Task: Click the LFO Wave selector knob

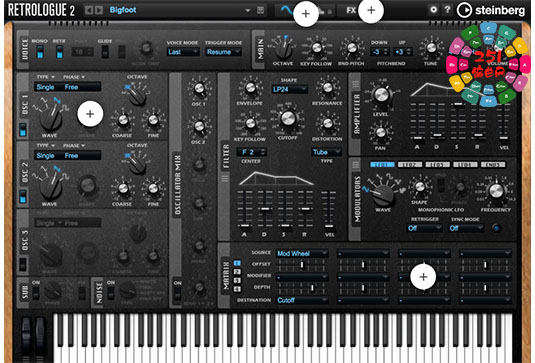Action: pyautogui.click(x=383, y=195)
